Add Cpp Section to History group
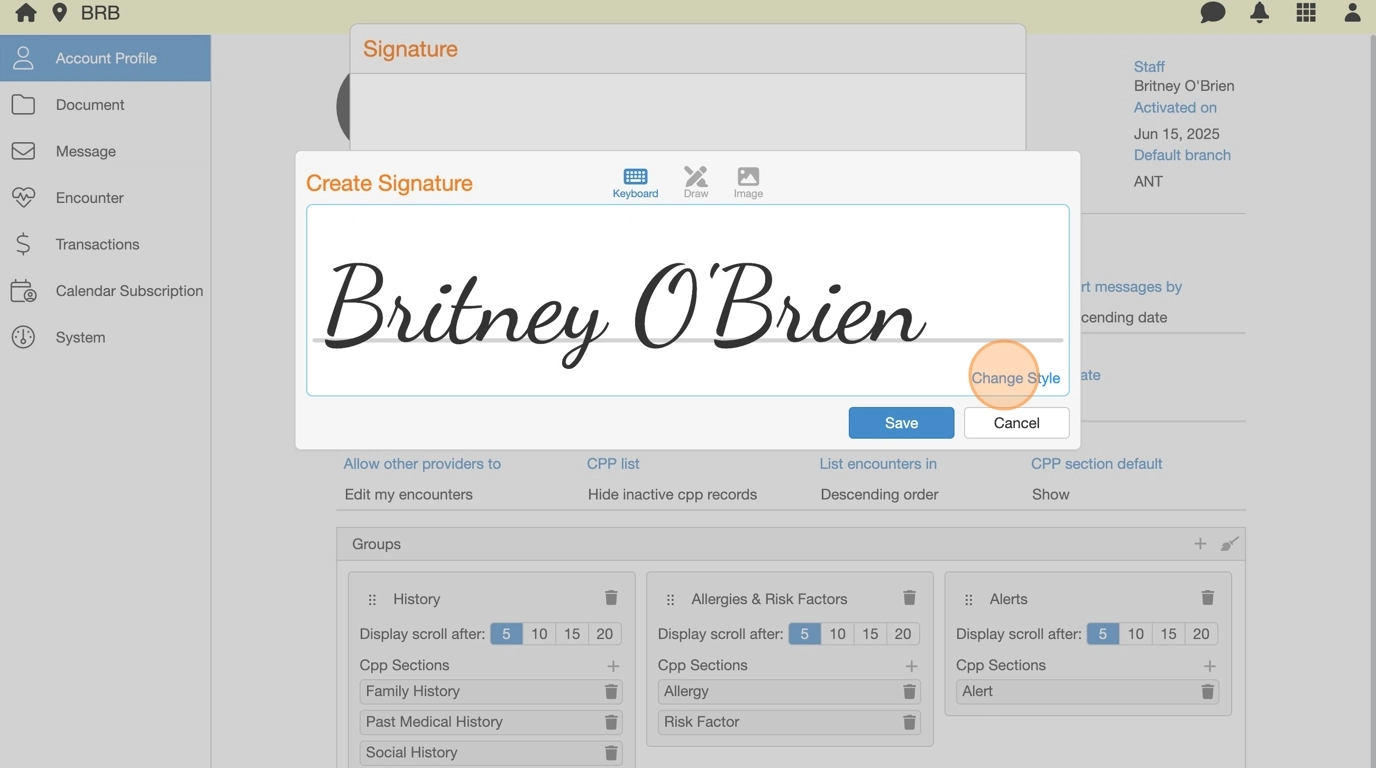This screenshot has height=768, width=1376. [613, 666]
